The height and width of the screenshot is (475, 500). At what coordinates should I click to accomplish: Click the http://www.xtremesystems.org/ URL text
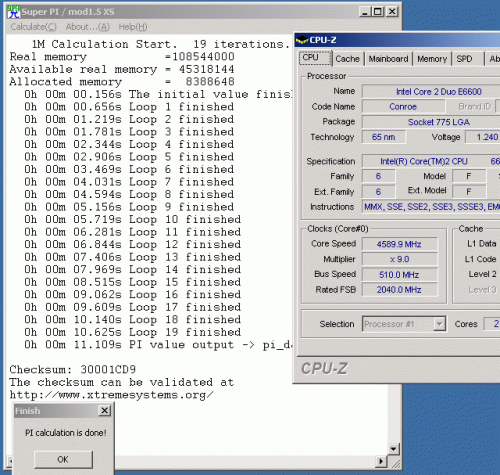(111, 395)
